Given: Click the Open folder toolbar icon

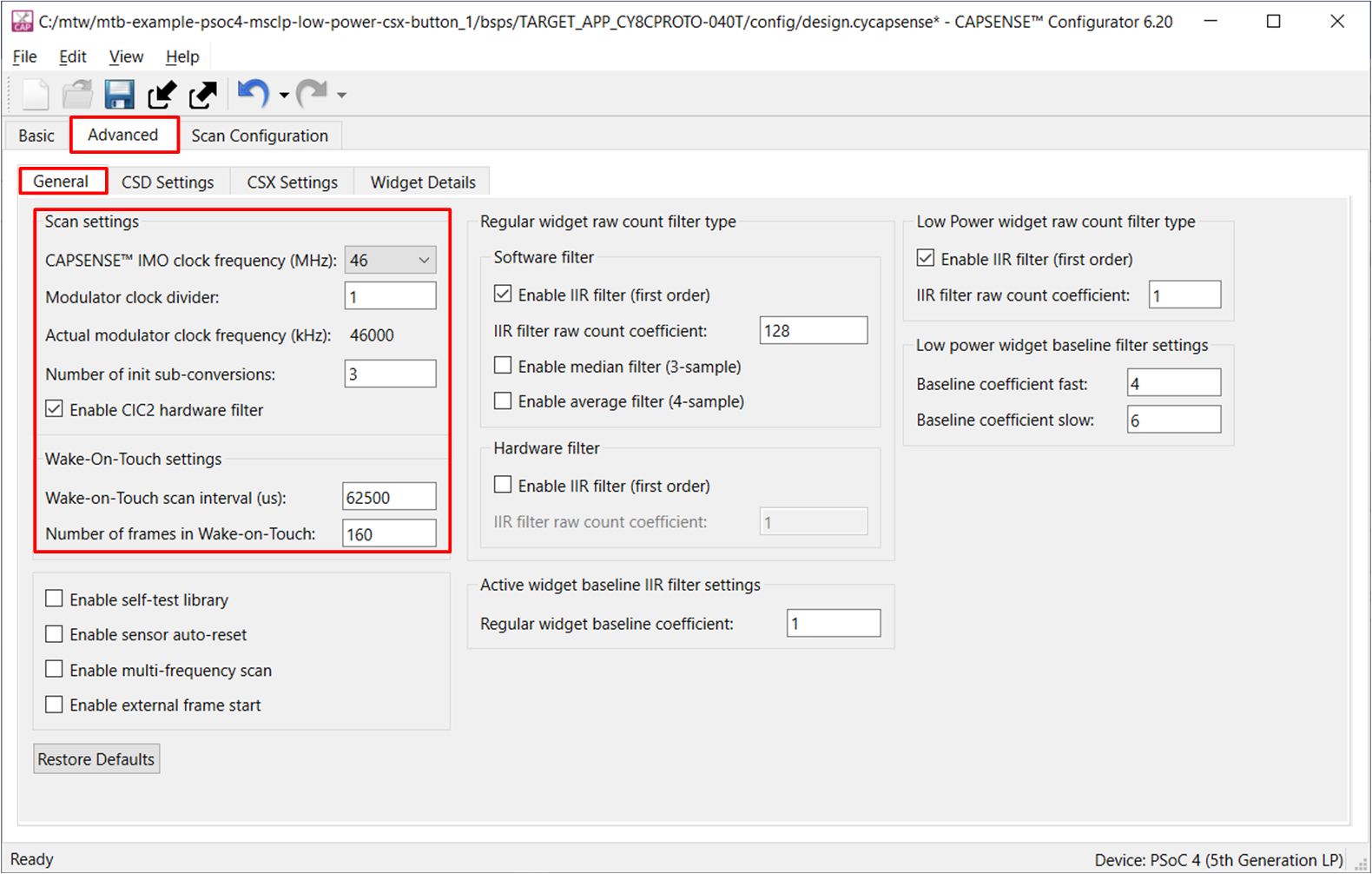Looking at the screenshot, I should coord(77,94).
